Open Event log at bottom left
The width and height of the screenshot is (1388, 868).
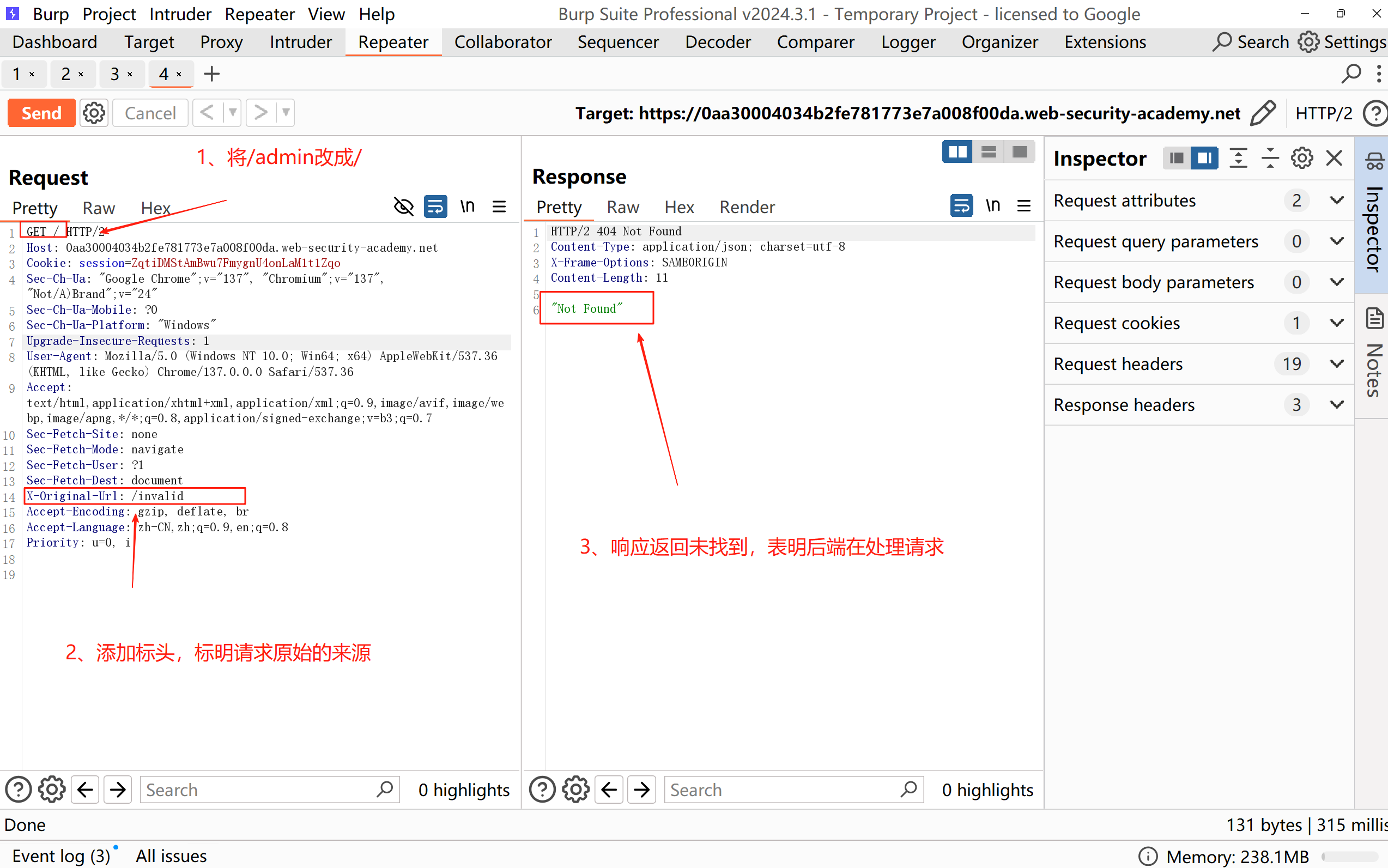click(x=60, y=856)
